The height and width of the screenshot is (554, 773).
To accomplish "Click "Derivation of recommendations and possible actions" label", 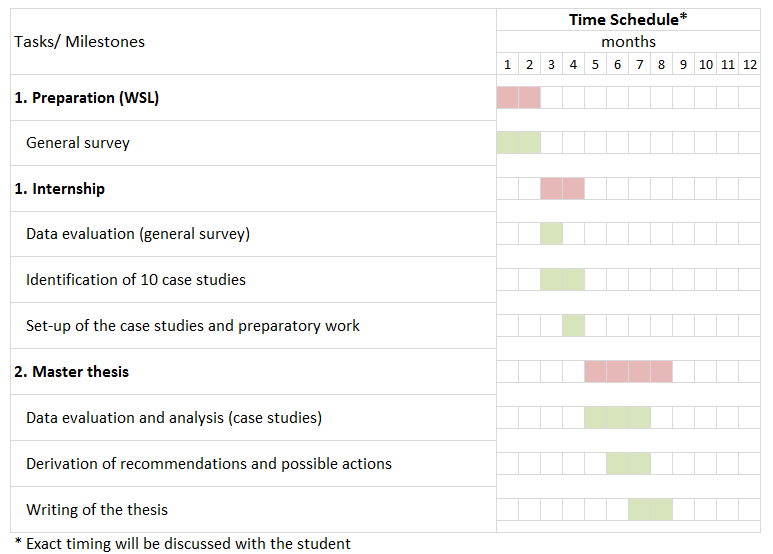I will pyautogui.click(x=209, y=464).
